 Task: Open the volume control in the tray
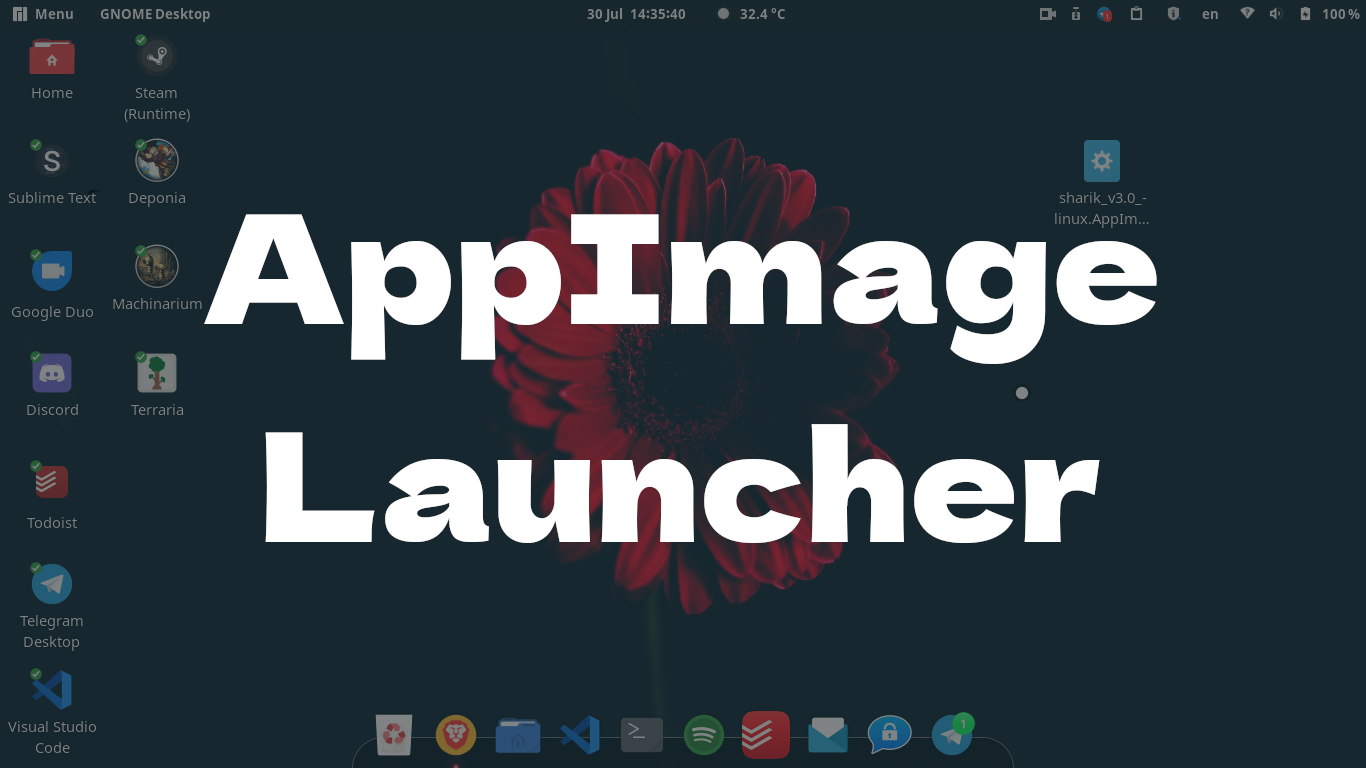point(1275,14)
